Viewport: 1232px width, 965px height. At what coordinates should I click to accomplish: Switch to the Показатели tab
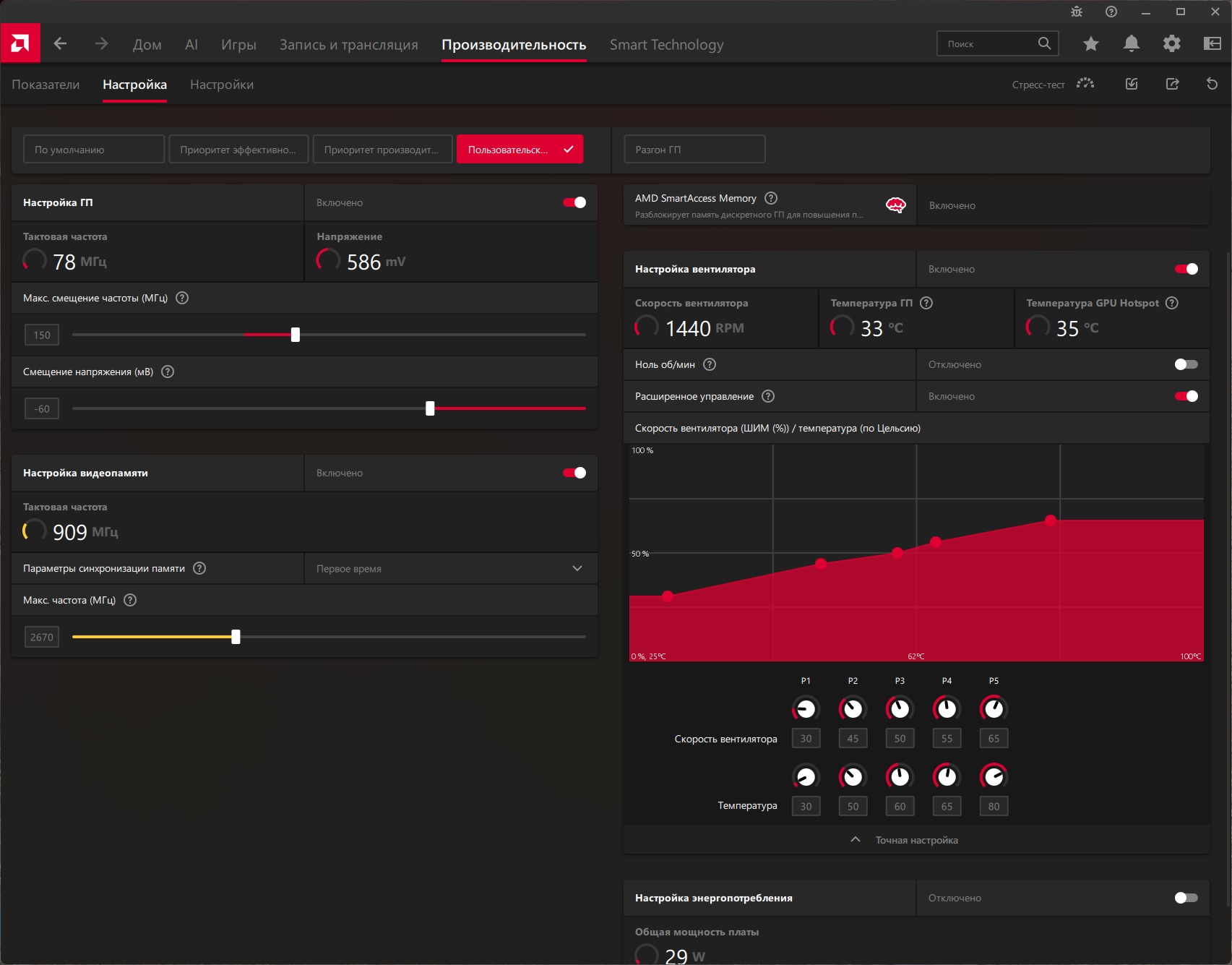(x=46, y=85)
